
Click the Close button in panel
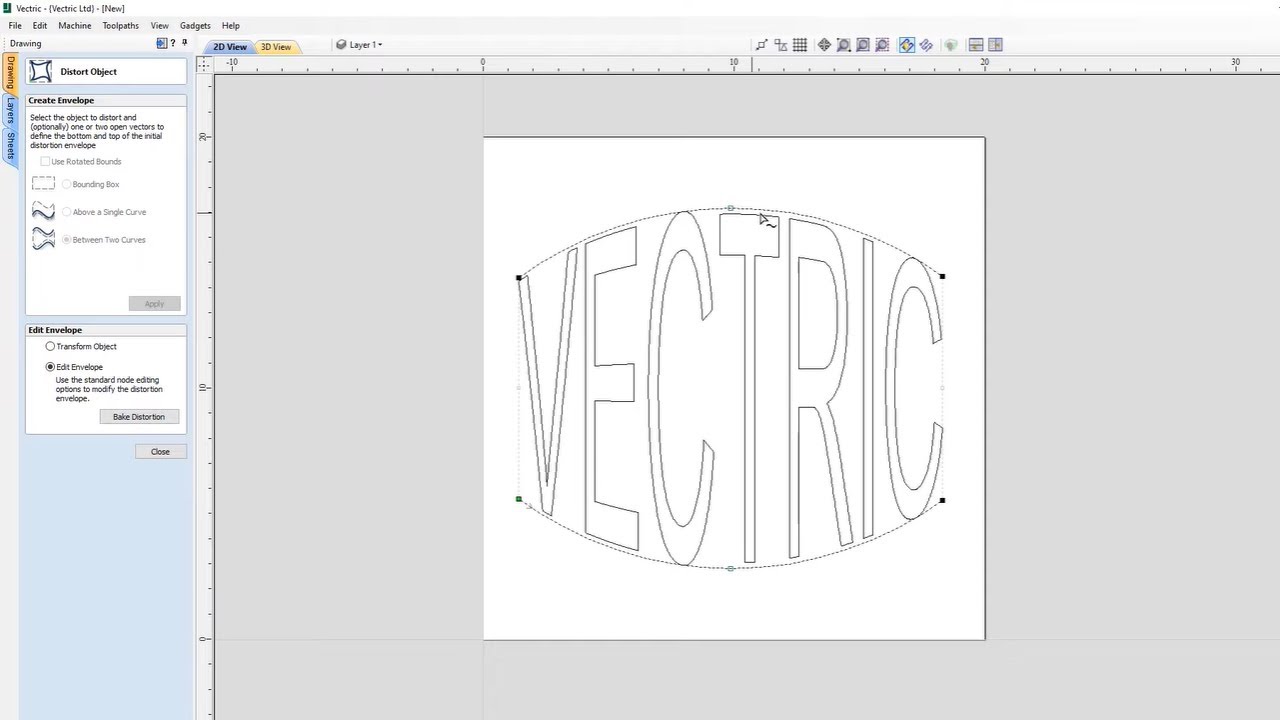[160, 452]
